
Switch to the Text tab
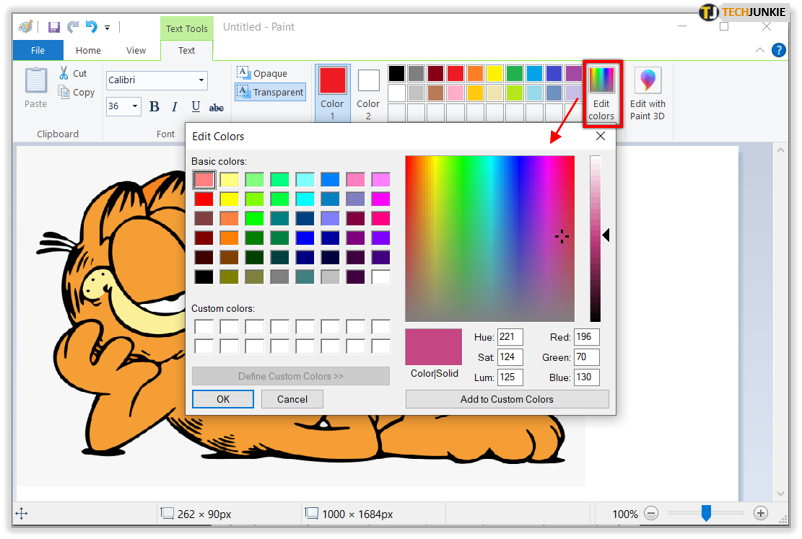pos(186,50)
